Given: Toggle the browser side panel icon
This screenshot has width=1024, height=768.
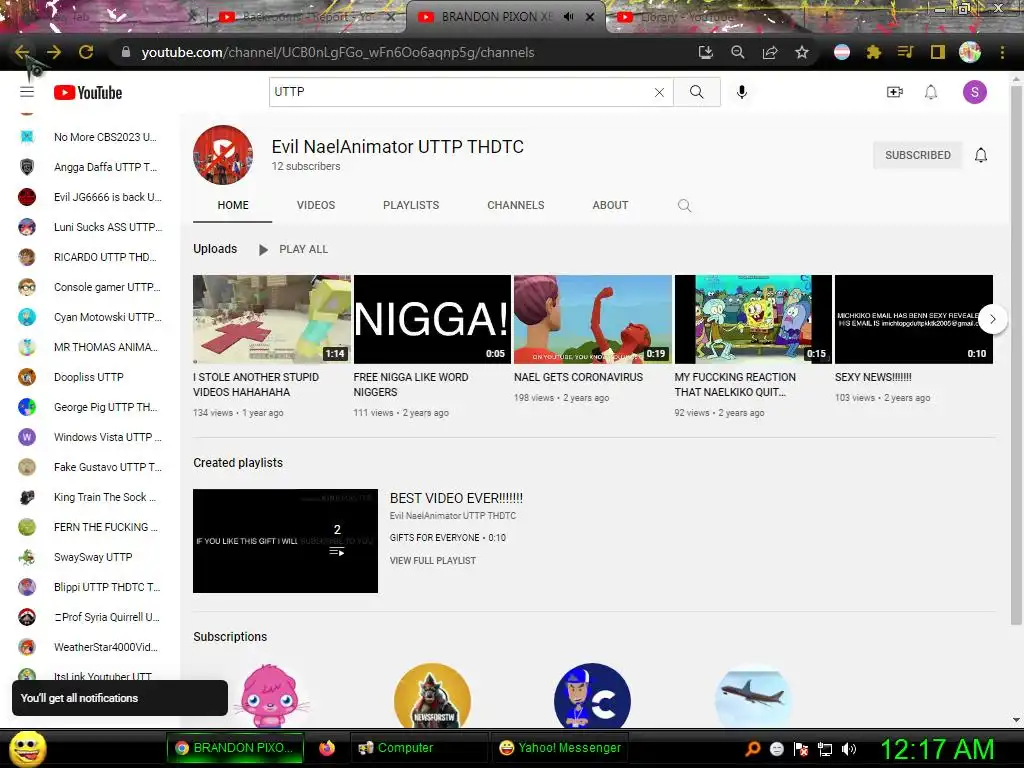Looking at the screenshot, I should click(937, 52).
